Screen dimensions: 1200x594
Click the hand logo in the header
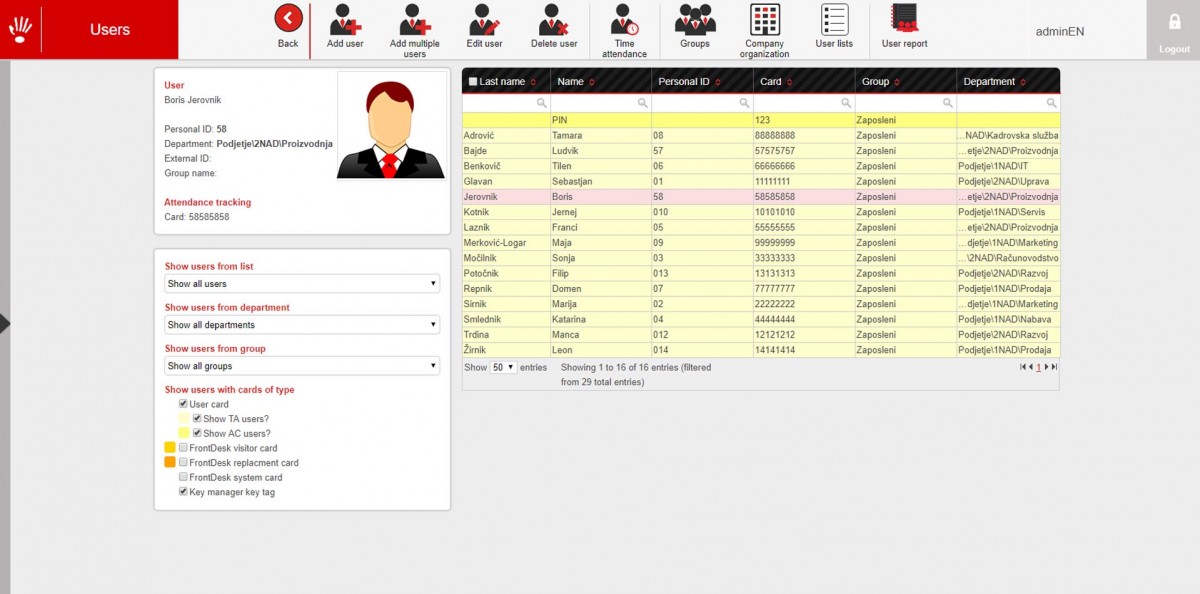[20, 29]
